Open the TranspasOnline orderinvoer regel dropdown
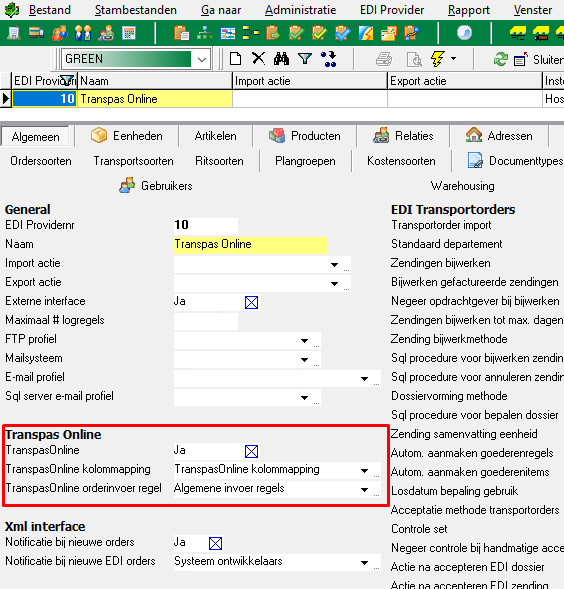 [364, 489]
